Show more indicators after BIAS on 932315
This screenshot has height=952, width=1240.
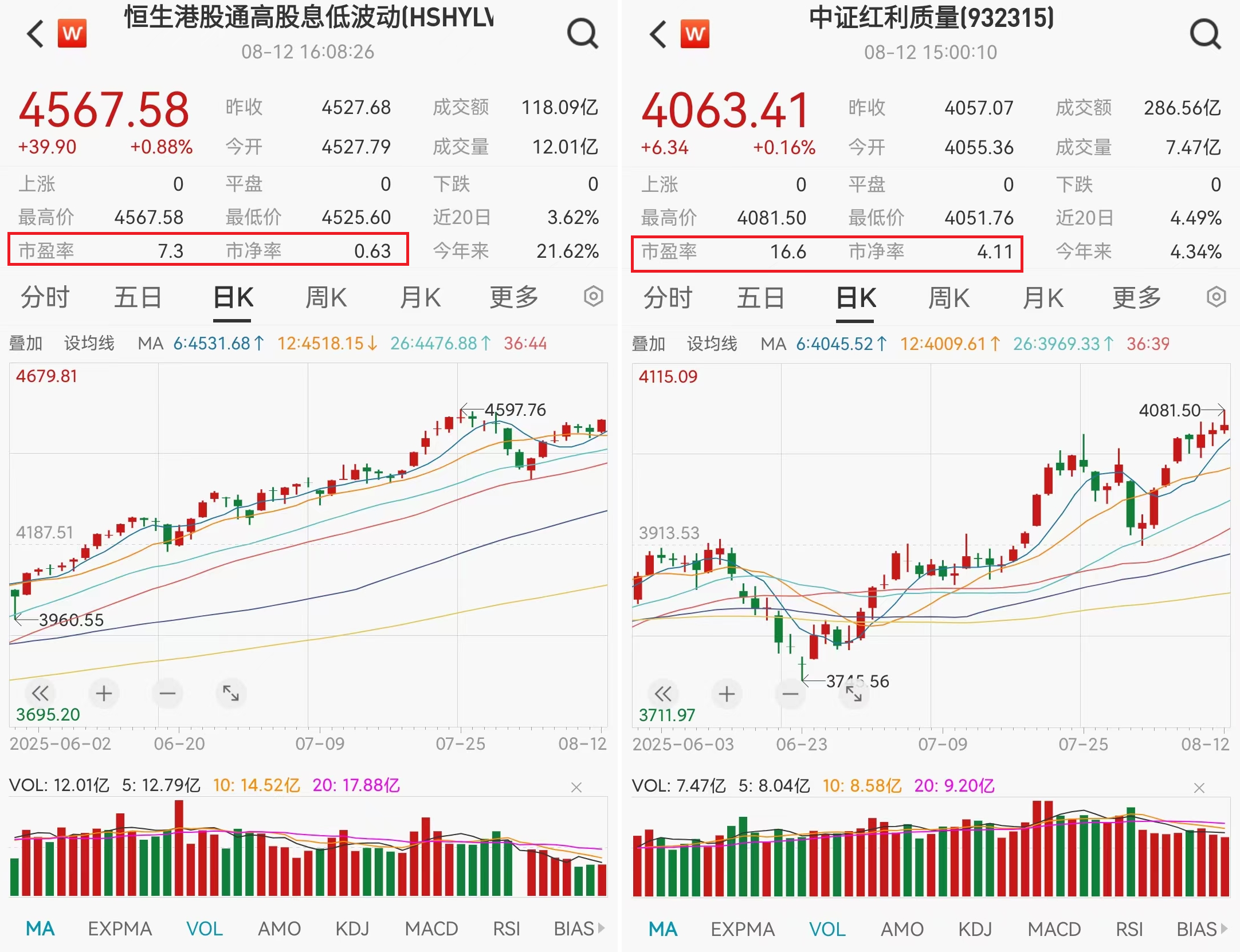click(x=1224, y=929)
